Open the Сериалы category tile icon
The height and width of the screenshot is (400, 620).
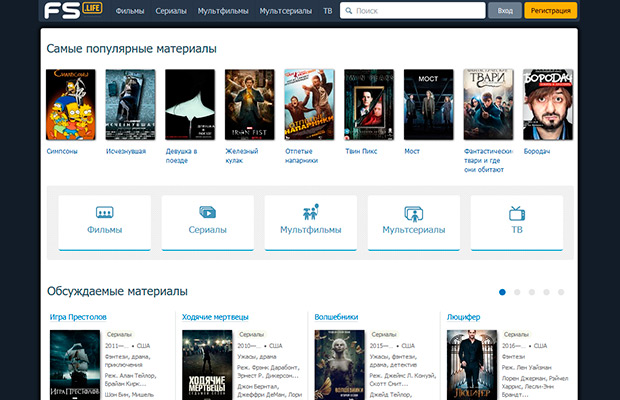click(x=207, y=213)
